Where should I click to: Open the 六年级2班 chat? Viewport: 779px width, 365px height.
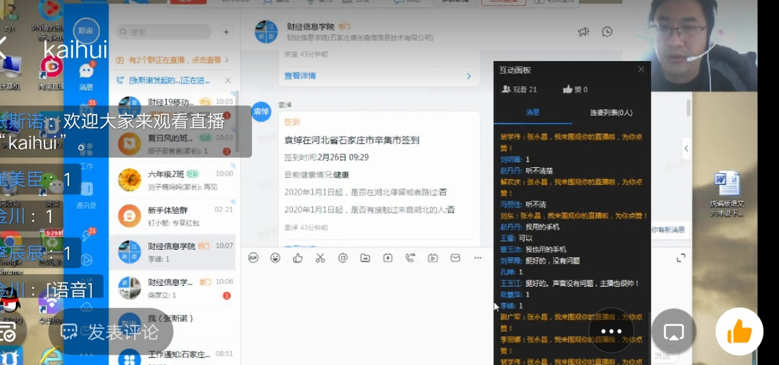click(x=174, y=180)
